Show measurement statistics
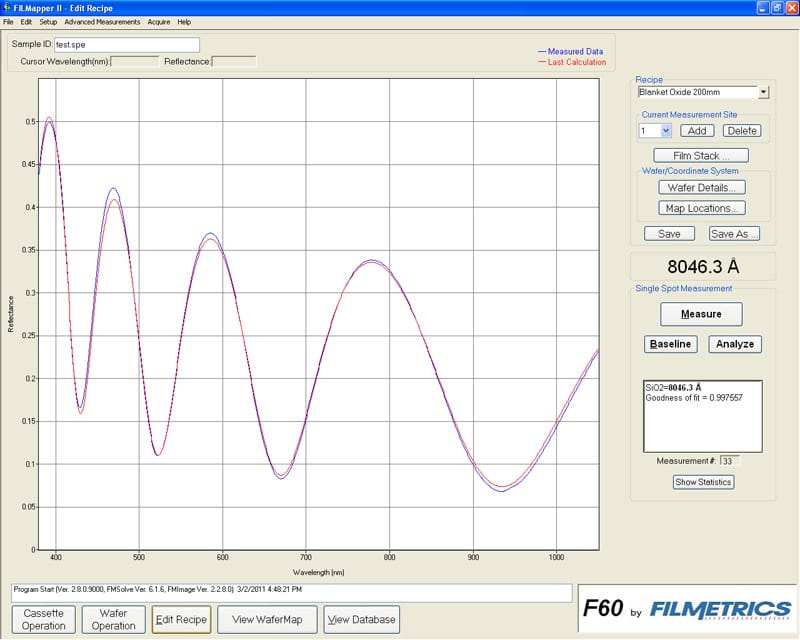Viewport: 800px width, 640px height. coord(703,482)
